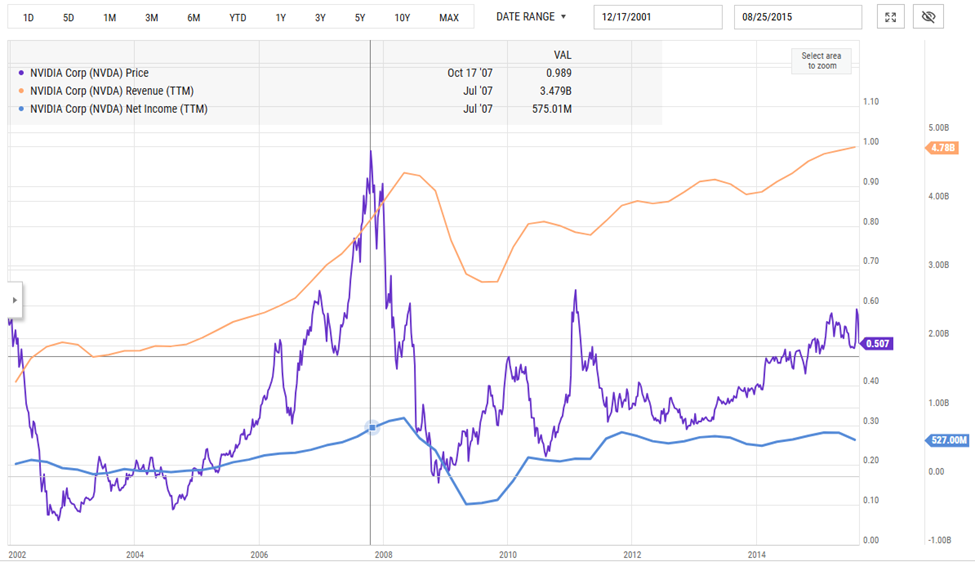Click the start date field 12/17/2001

coord(657,17)
